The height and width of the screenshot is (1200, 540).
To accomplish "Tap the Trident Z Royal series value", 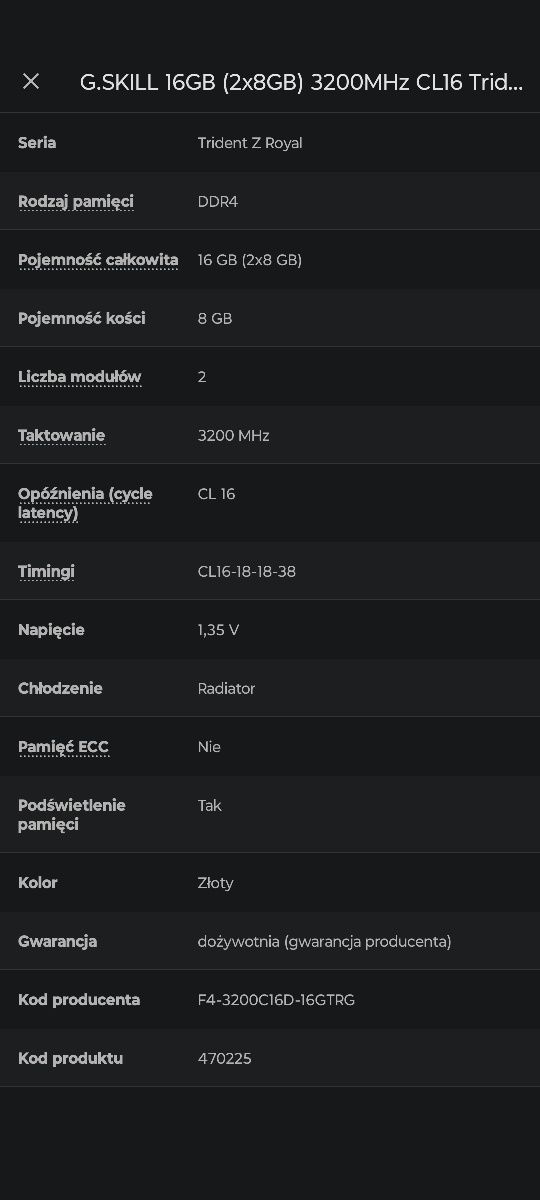I will 250,143.
